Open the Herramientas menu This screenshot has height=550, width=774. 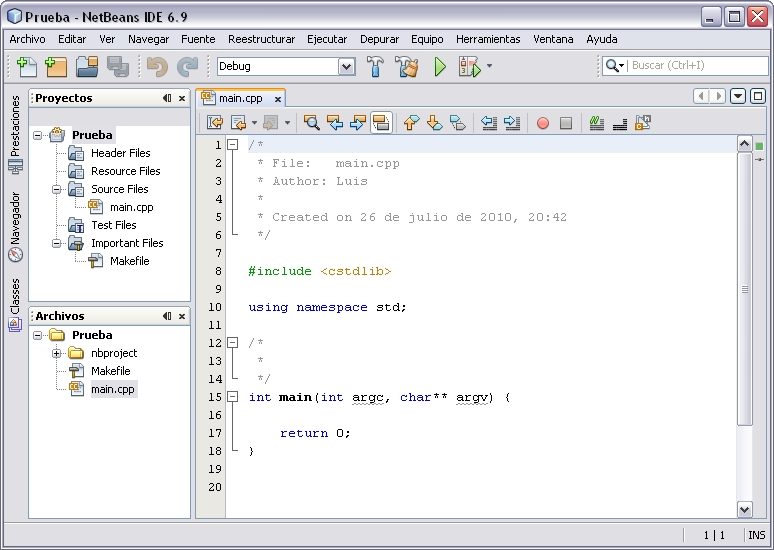click(488, 39)
